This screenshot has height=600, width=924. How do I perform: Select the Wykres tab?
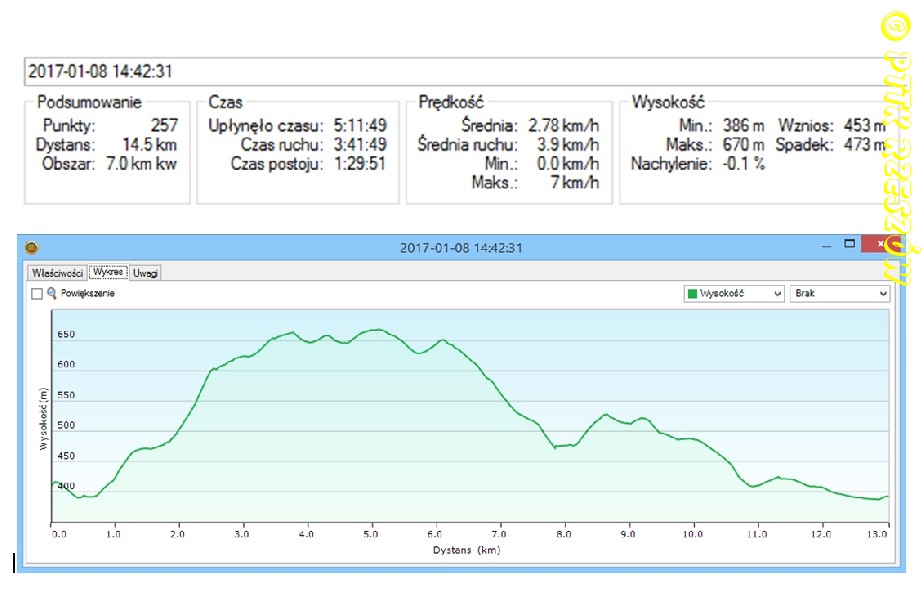[107, 272]
